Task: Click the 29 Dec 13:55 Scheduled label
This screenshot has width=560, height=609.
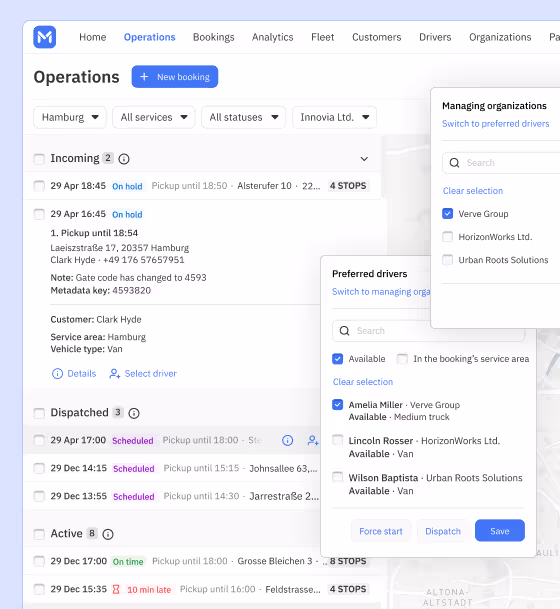Action: pyautogui.click(x=134, y=496)
